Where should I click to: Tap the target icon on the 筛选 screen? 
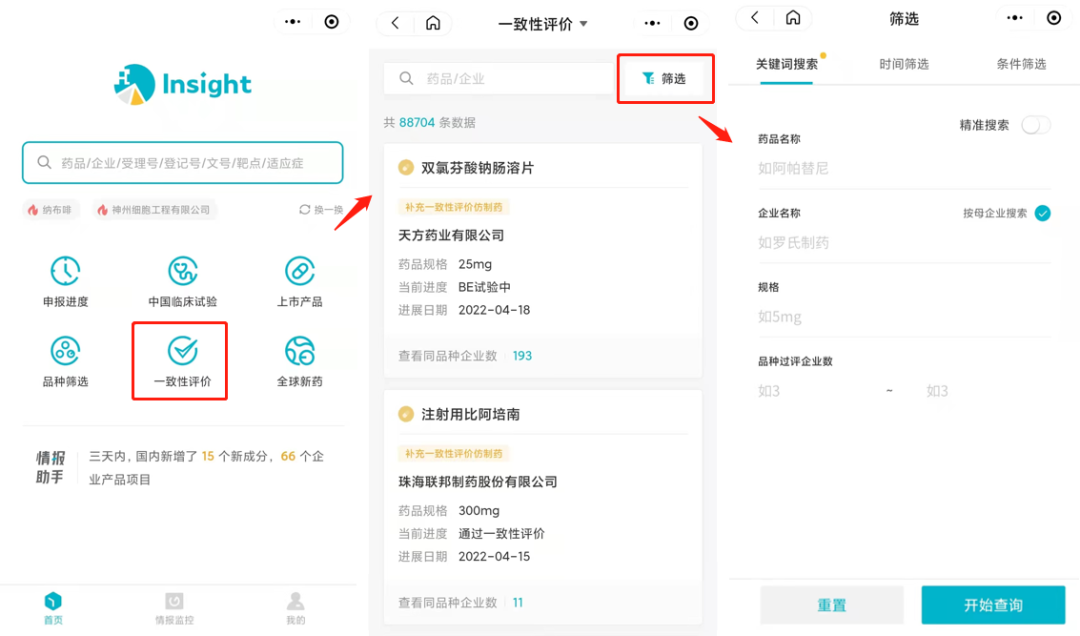point(1054,18)
